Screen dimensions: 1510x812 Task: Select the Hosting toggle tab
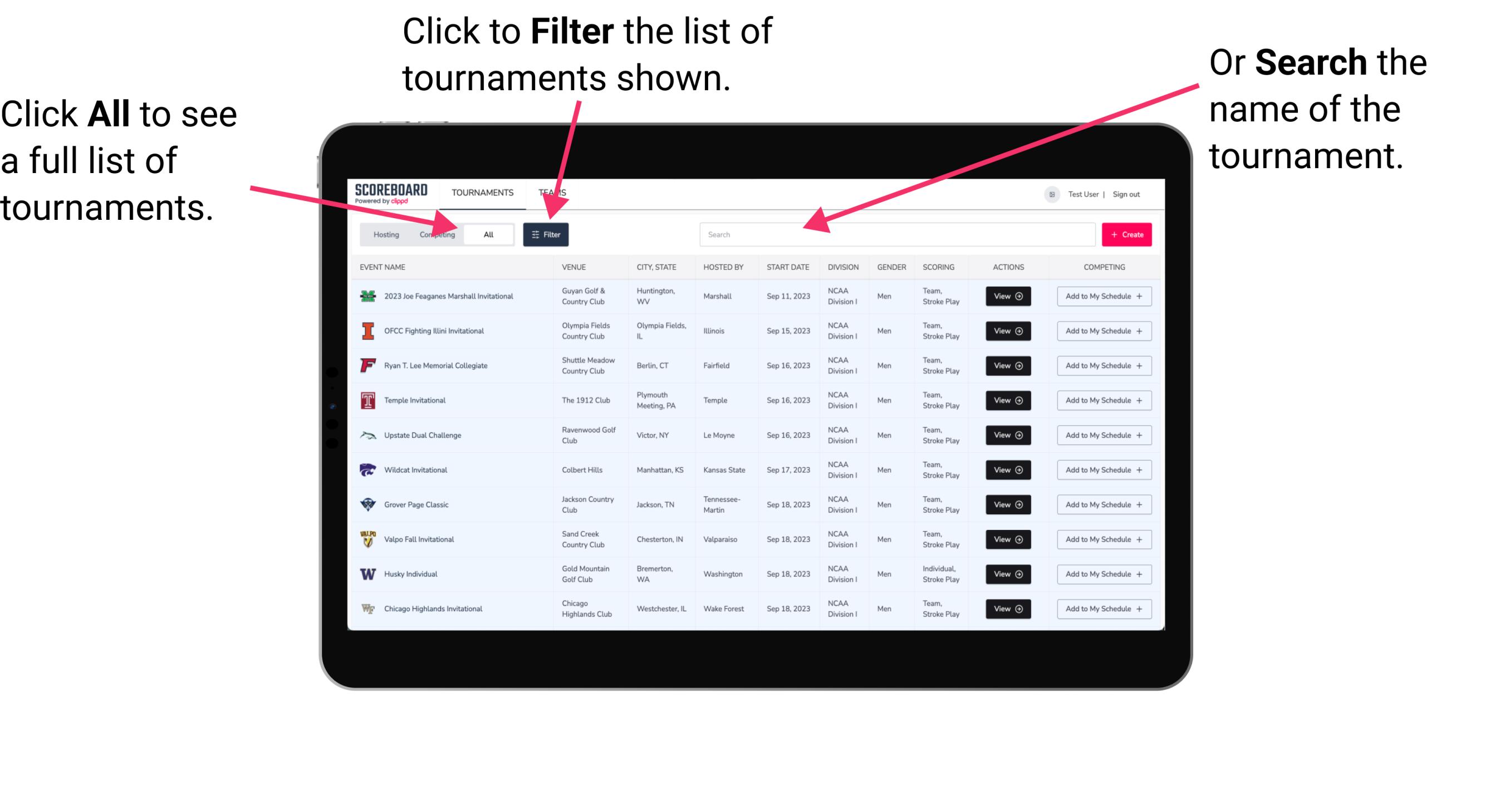pos(385,234)
